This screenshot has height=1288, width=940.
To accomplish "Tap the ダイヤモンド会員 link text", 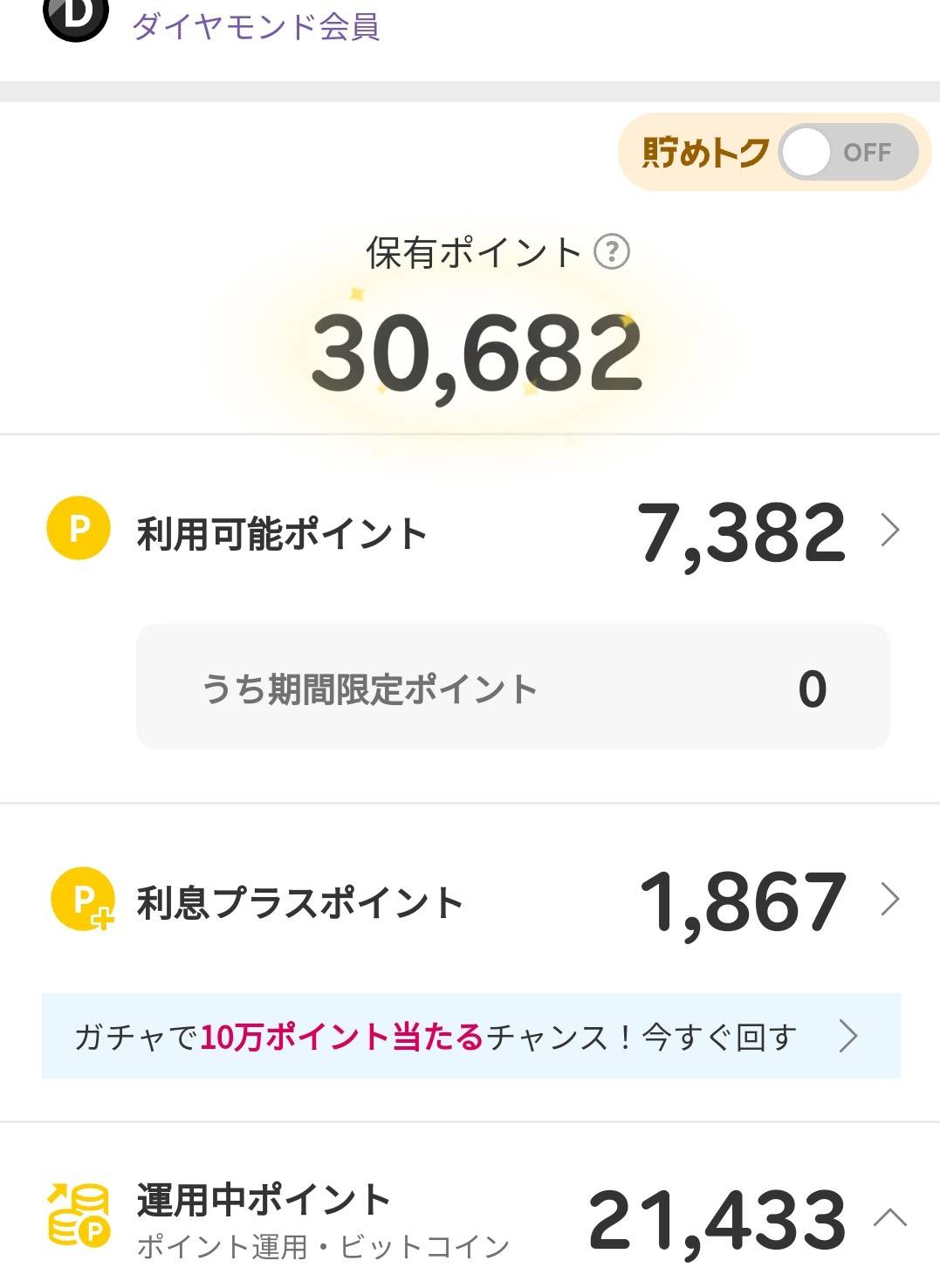I will (x=256, y=26).
